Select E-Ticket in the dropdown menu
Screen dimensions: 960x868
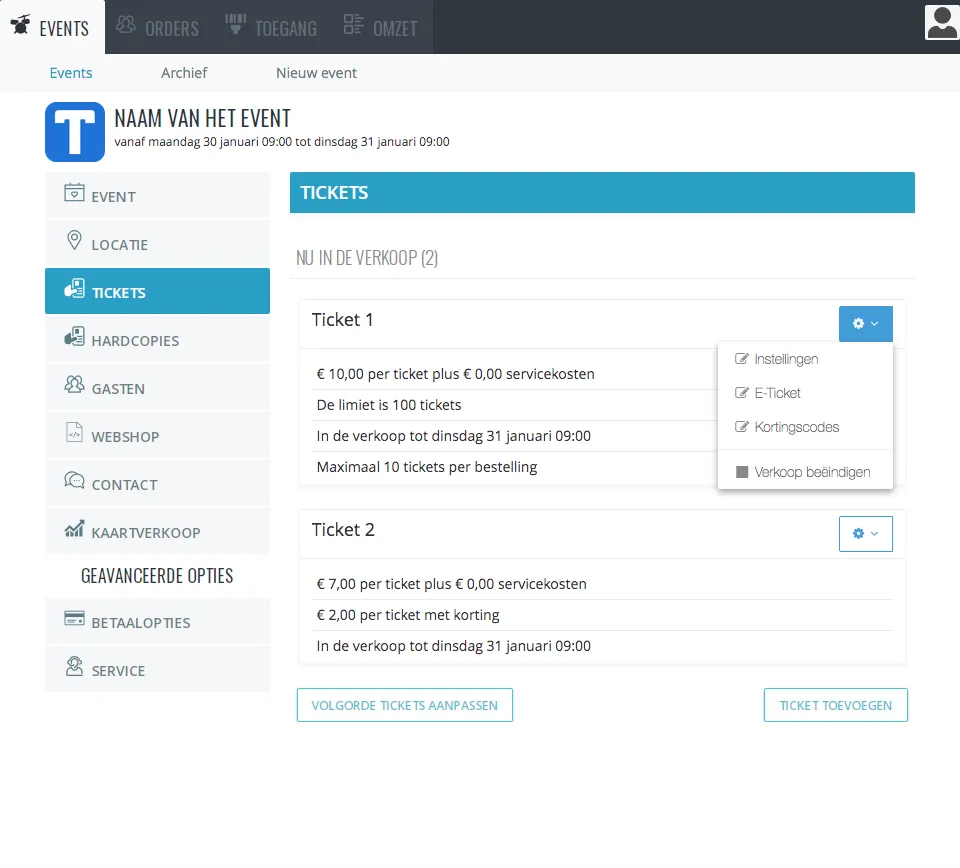point(777,393)
